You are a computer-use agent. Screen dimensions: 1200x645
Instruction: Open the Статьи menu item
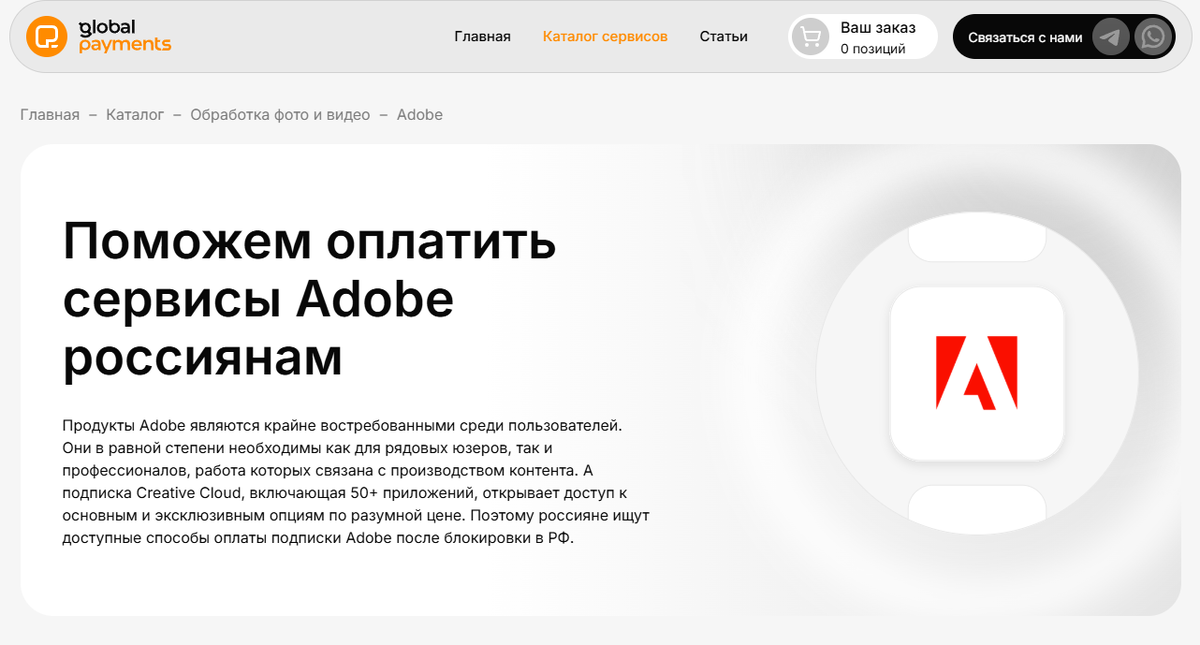[724, 37]
